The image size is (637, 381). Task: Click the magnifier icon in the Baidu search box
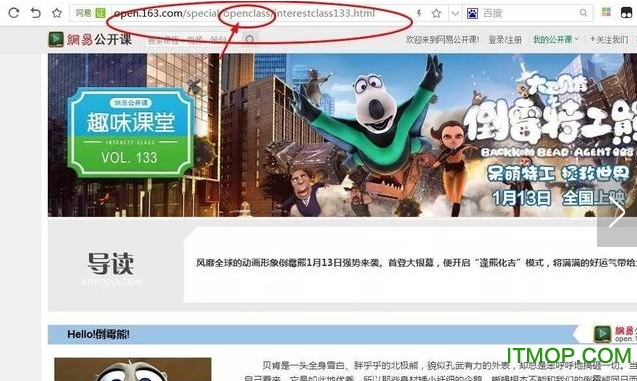coord(583,13)
